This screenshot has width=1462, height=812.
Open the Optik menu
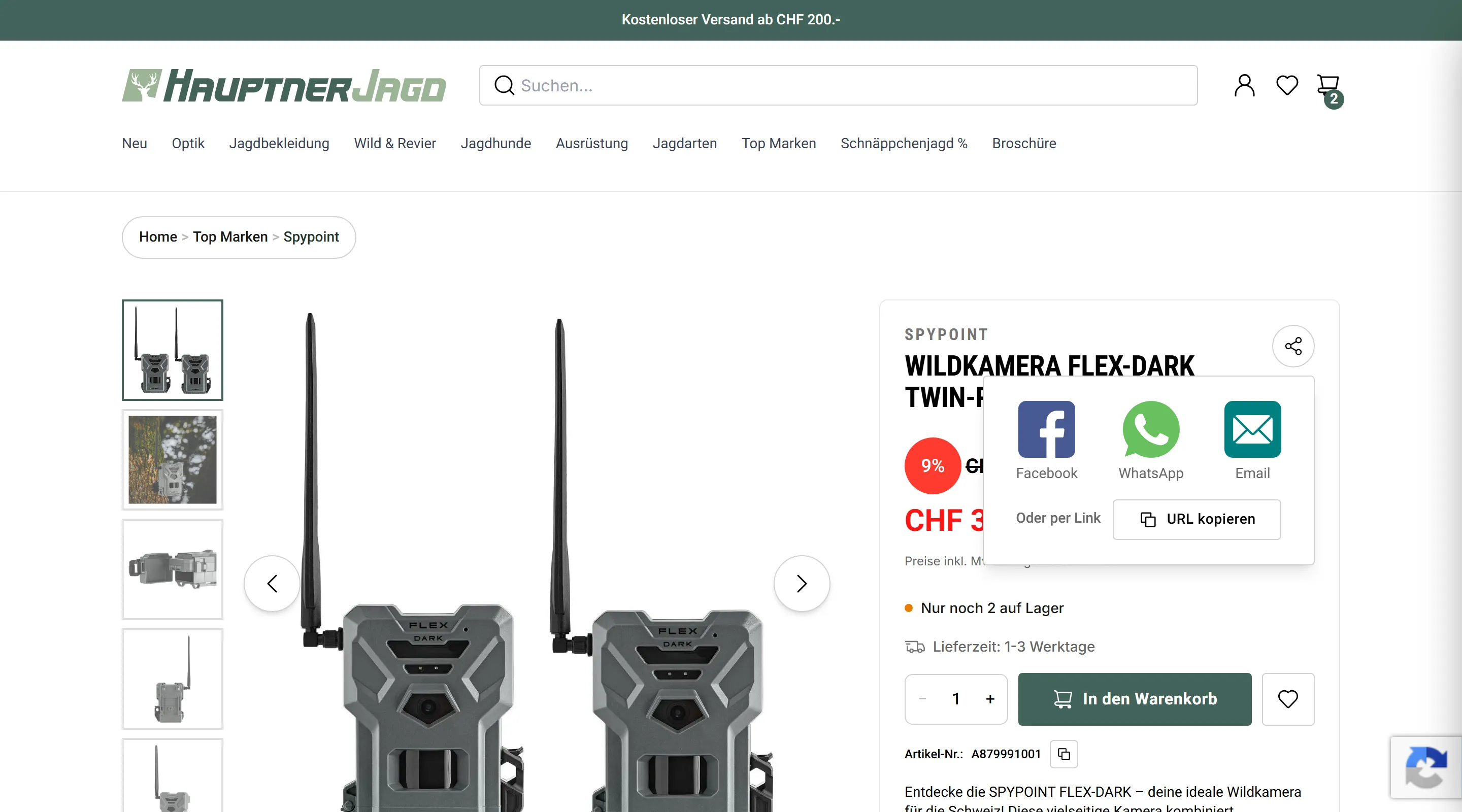click(188, 144)
